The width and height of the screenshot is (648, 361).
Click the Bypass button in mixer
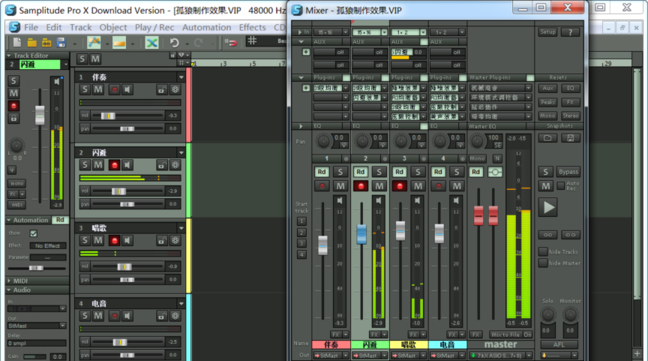tap(568, 172)
